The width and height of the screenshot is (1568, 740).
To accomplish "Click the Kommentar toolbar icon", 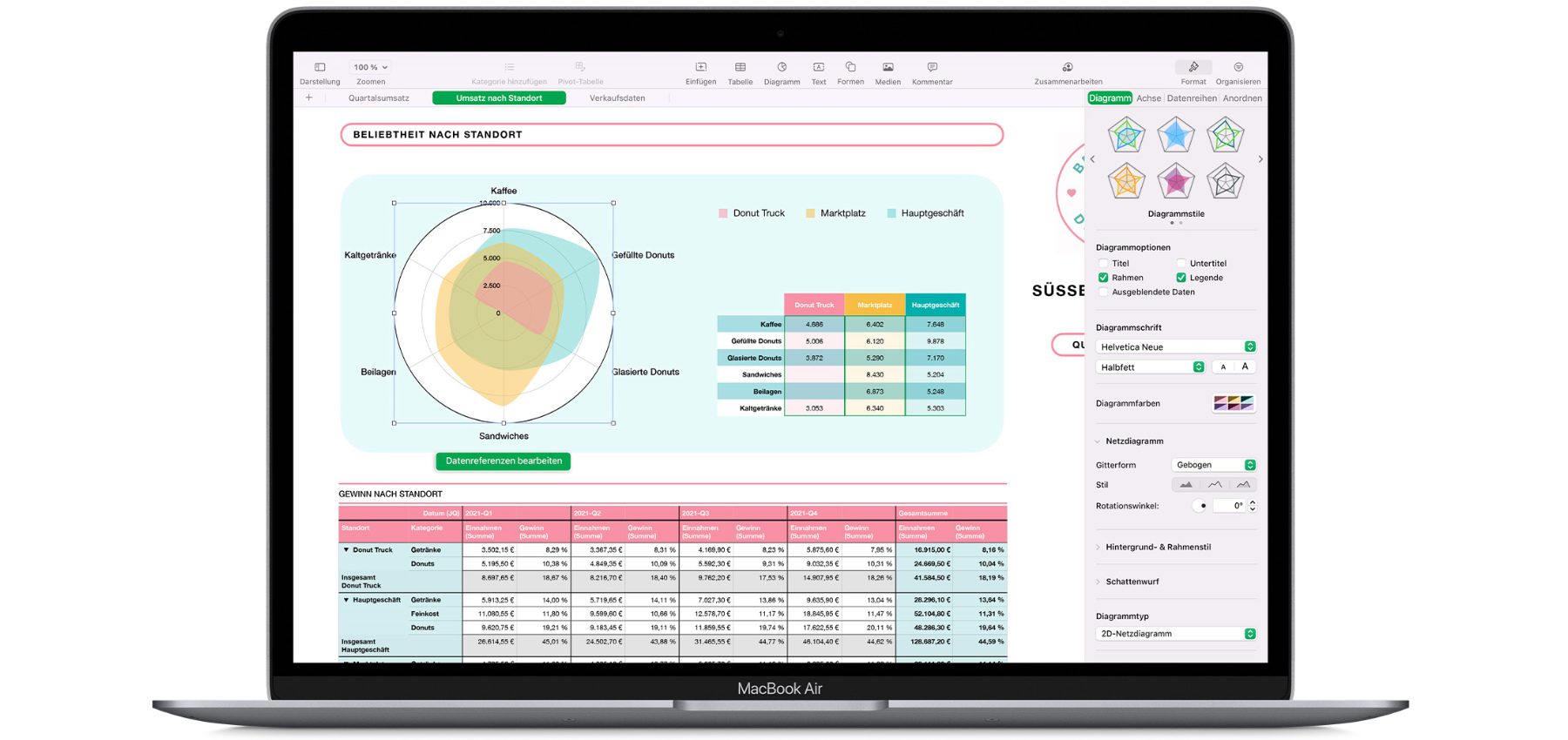I will click(932, 68).
